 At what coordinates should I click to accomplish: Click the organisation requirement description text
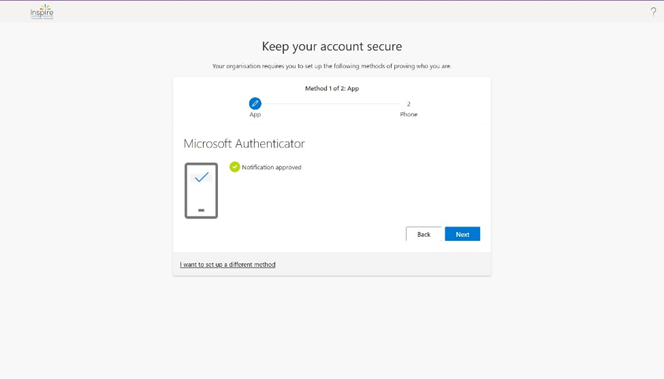coord(332,66)
